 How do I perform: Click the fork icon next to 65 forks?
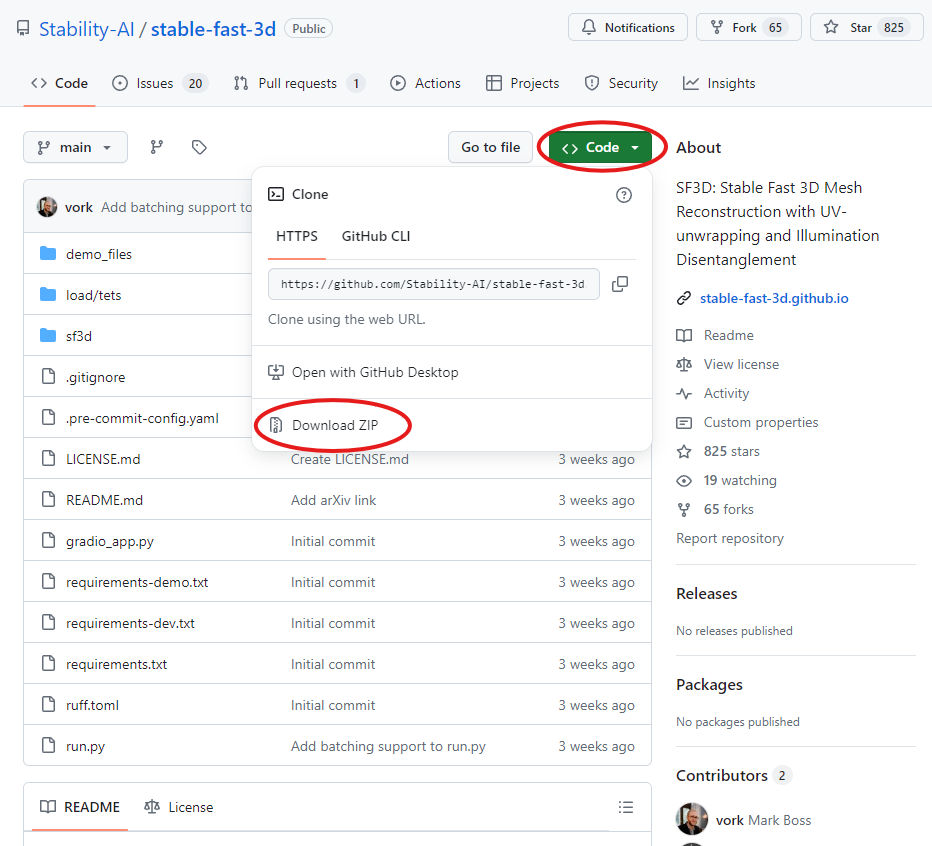684,510
